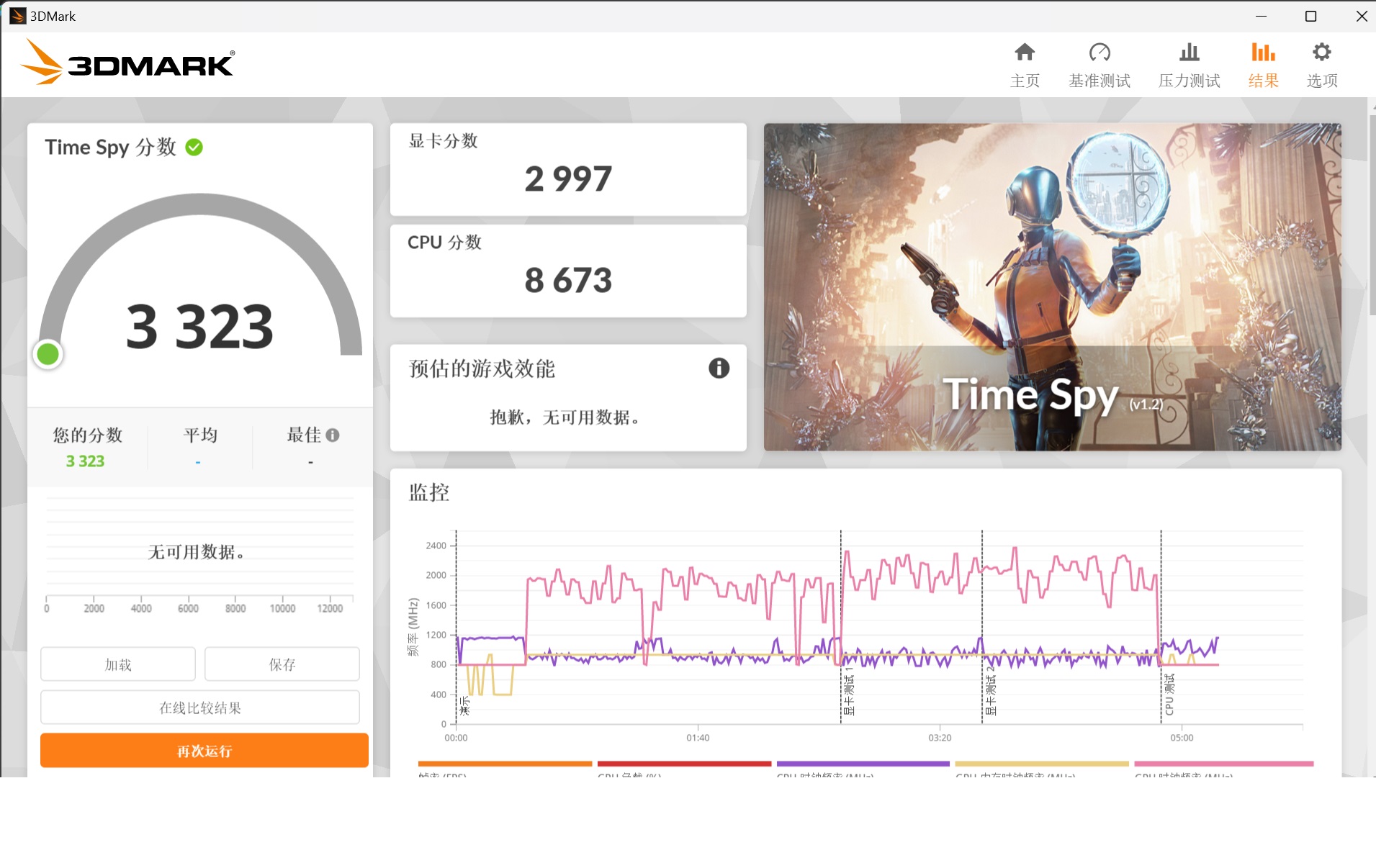Screen dimensions: 1376x868
Task: Click the pink legend bar under monitoring chart
Action: point(1224,764)
